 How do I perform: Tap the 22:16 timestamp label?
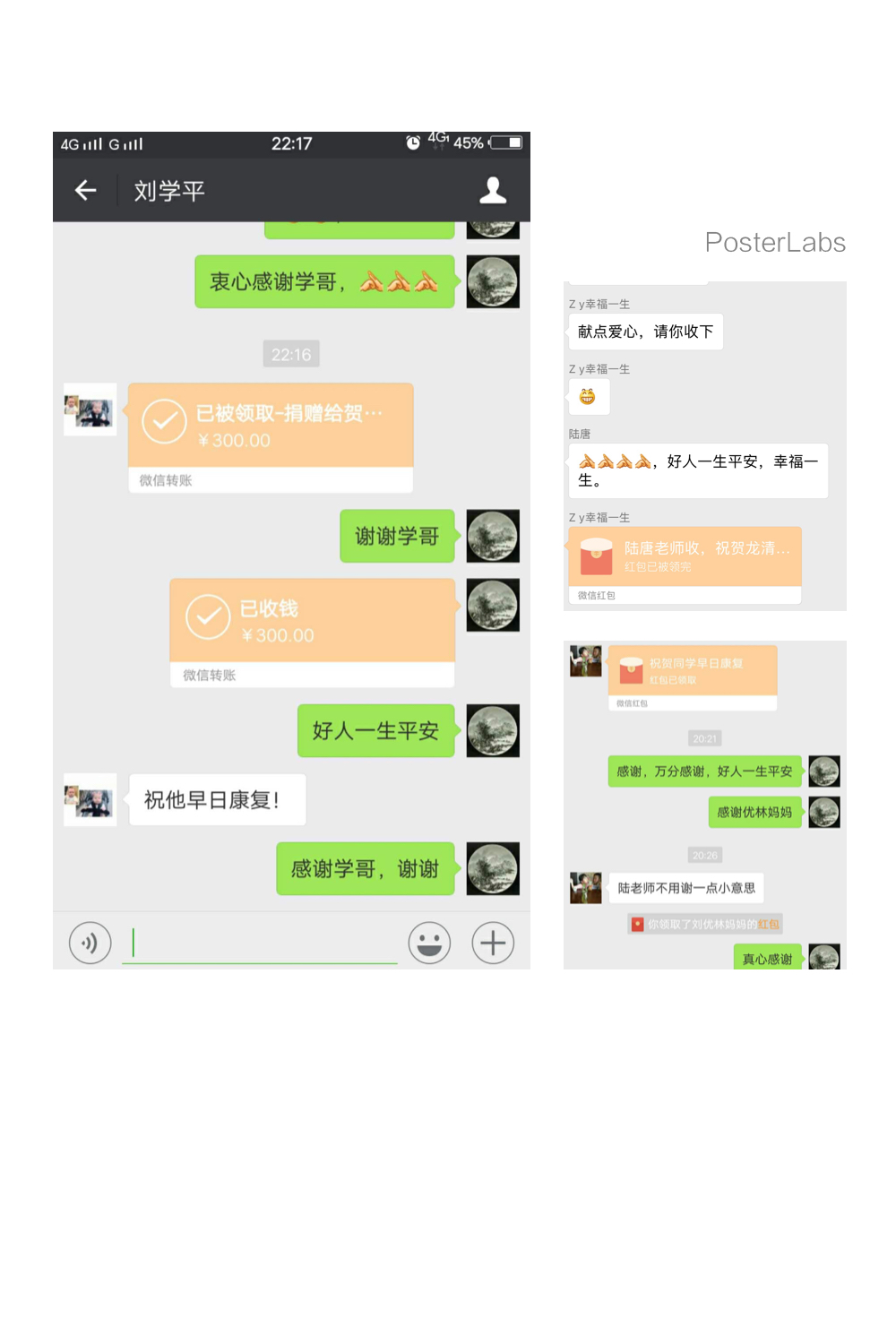pyautogui.click(x=291, y=354)
